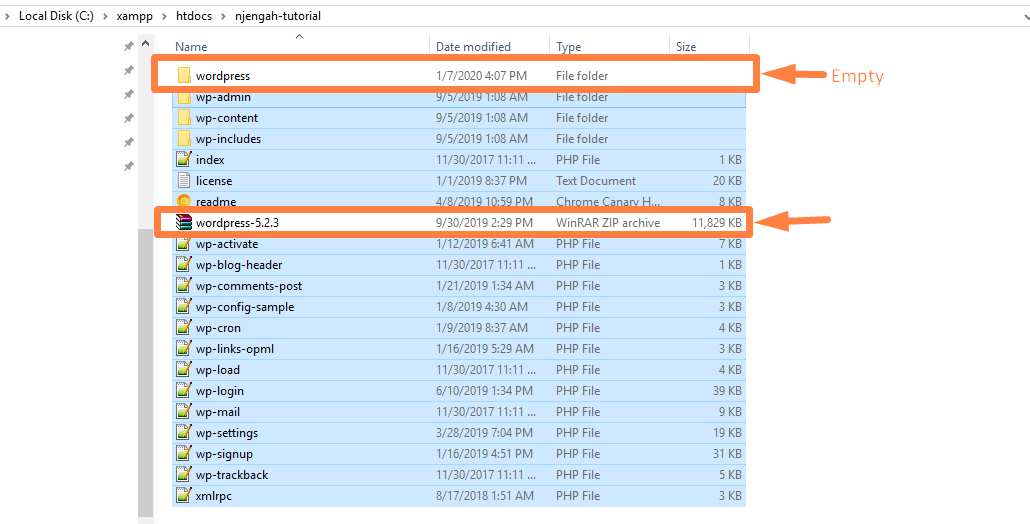This screenshot has width=1030, height=524.
Task: Click the WinRAR ZIP archive type cell
Action: [608, 223]
